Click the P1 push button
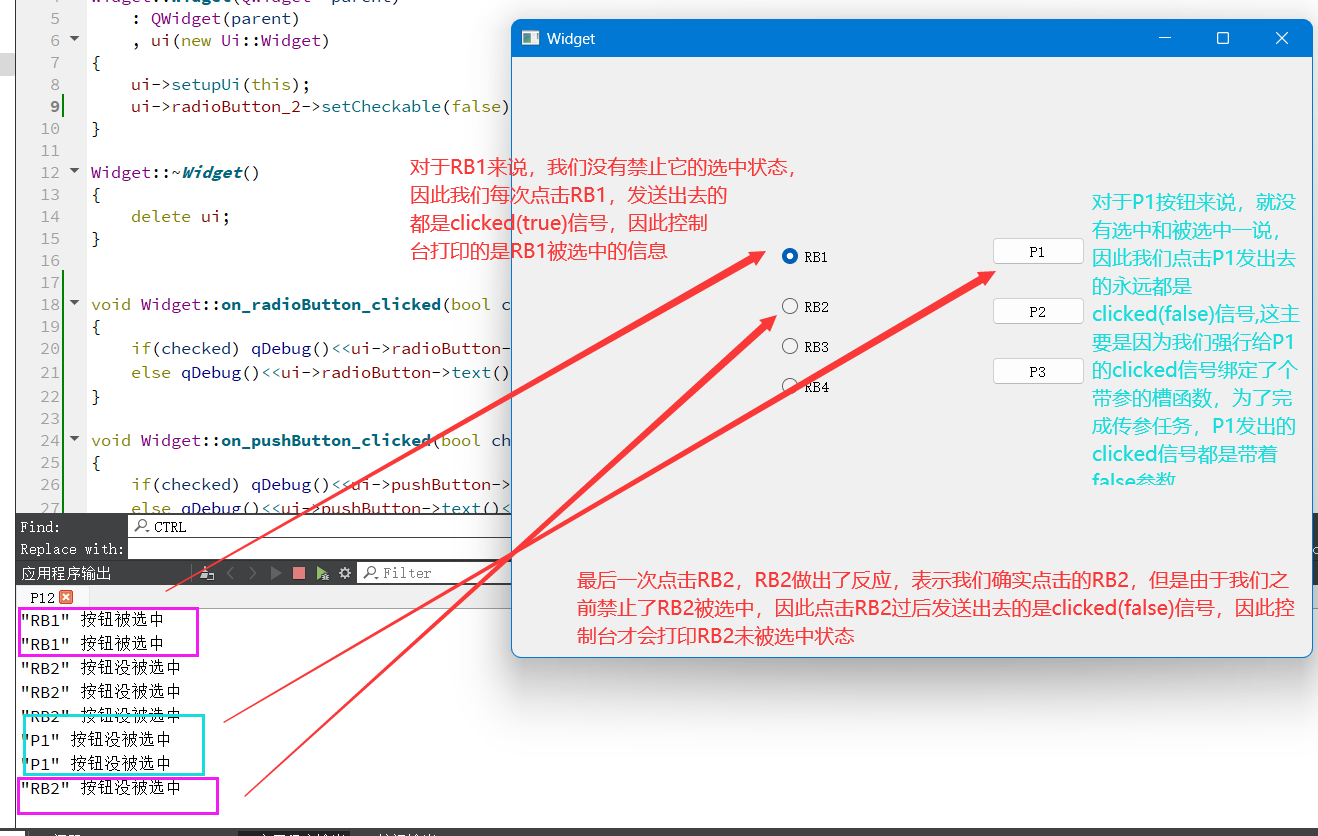The image size is (1318, 836). click(x=1038, y=252)
